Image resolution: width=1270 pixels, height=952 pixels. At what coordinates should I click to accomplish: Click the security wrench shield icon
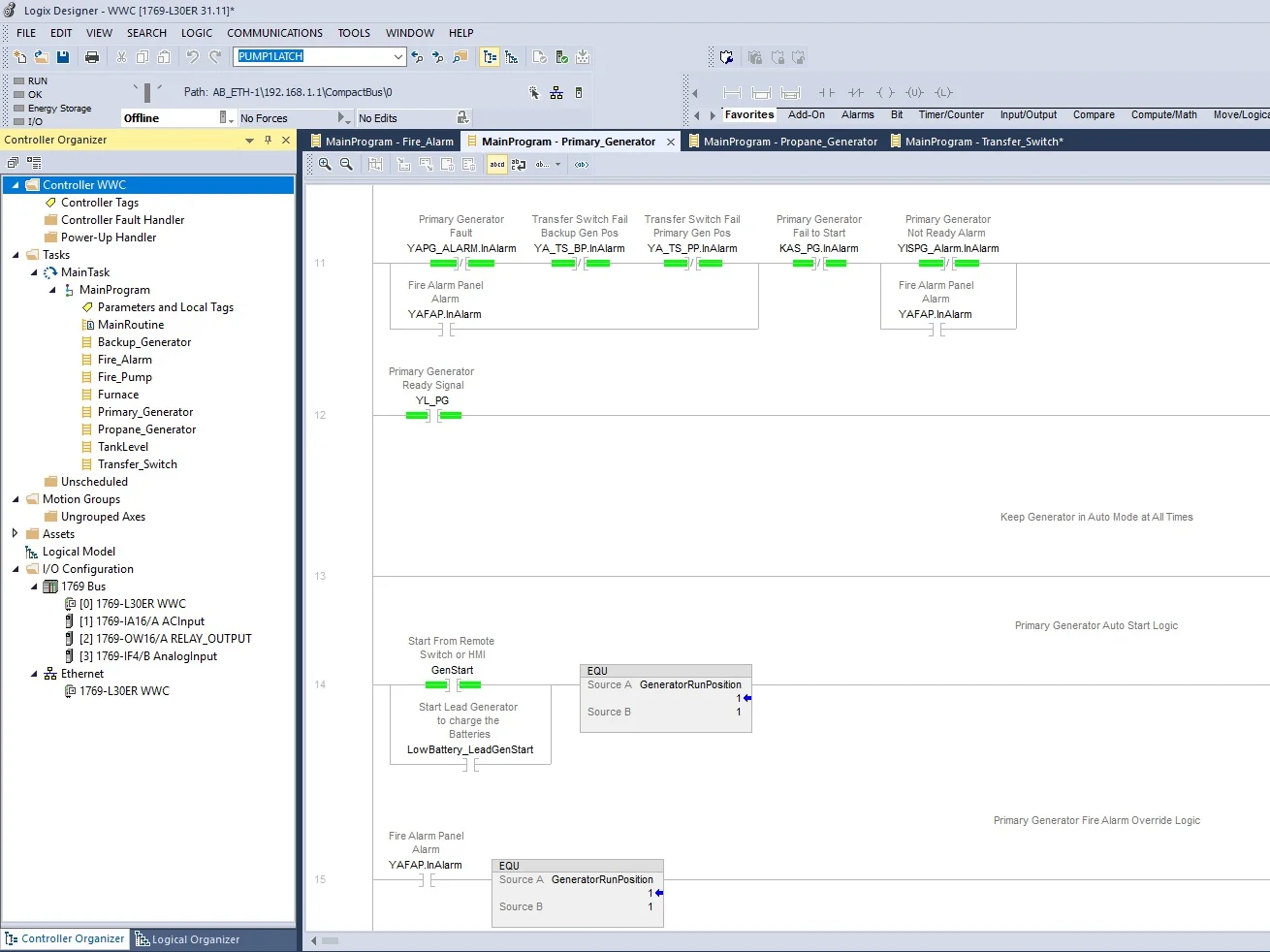coord(726,57)
